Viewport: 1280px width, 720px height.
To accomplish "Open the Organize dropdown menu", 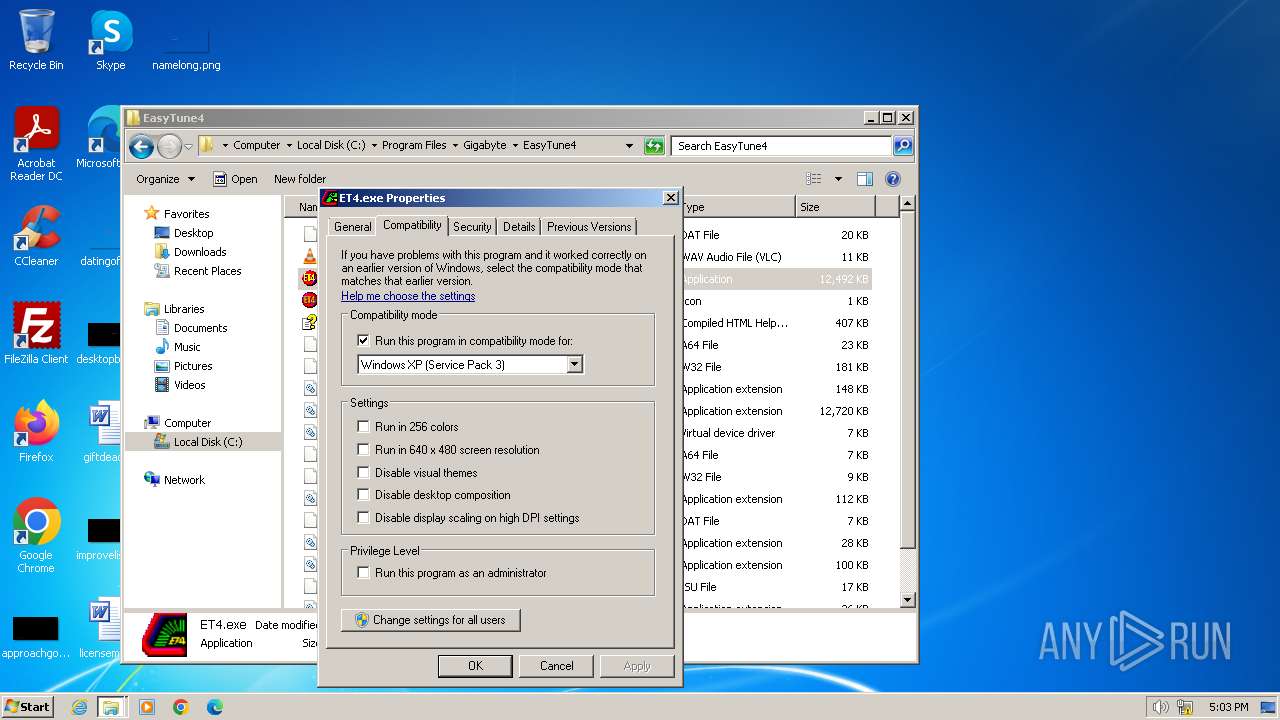I will point(165,179).
